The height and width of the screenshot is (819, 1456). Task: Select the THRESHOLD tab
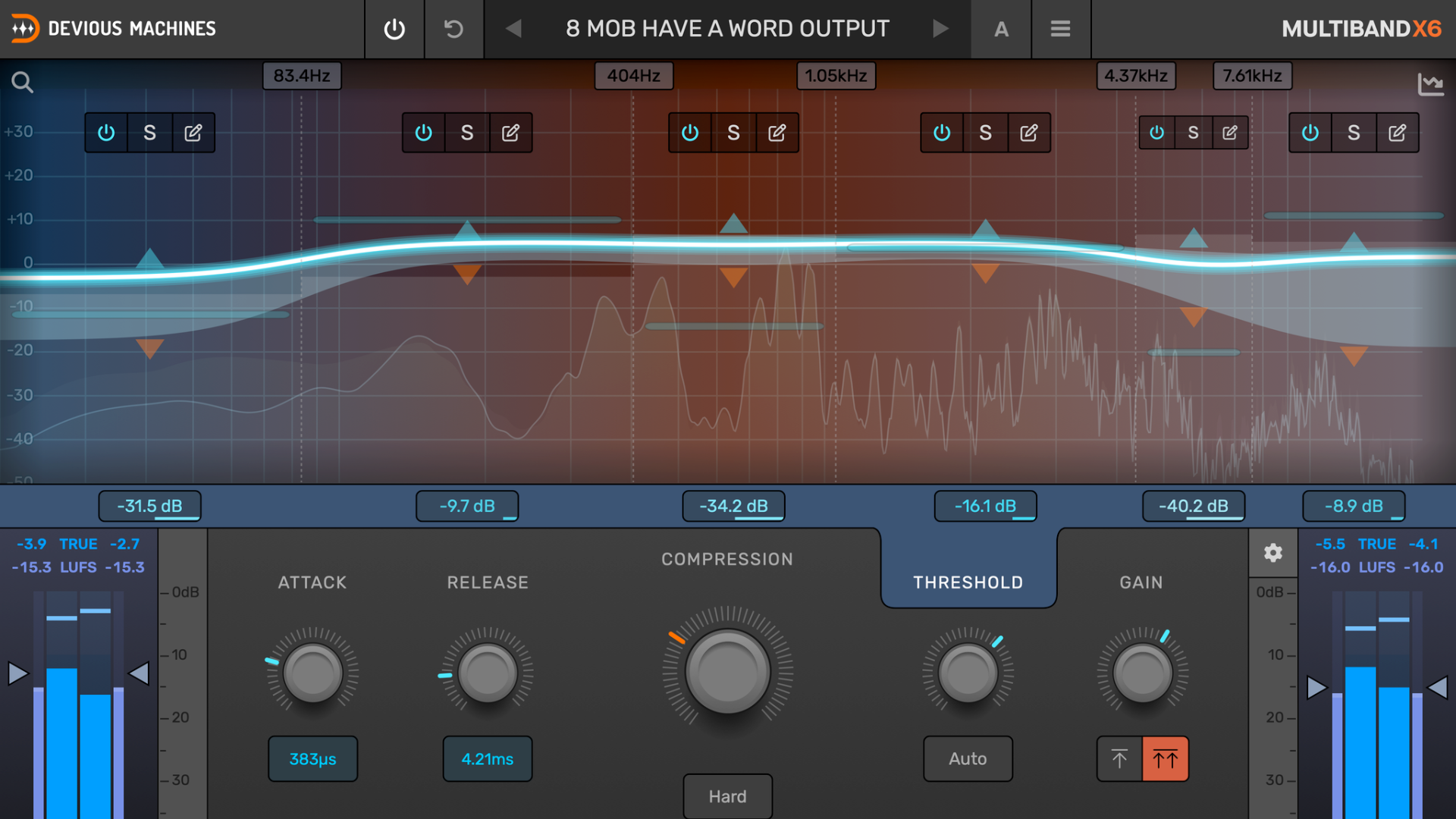(968, 582)
